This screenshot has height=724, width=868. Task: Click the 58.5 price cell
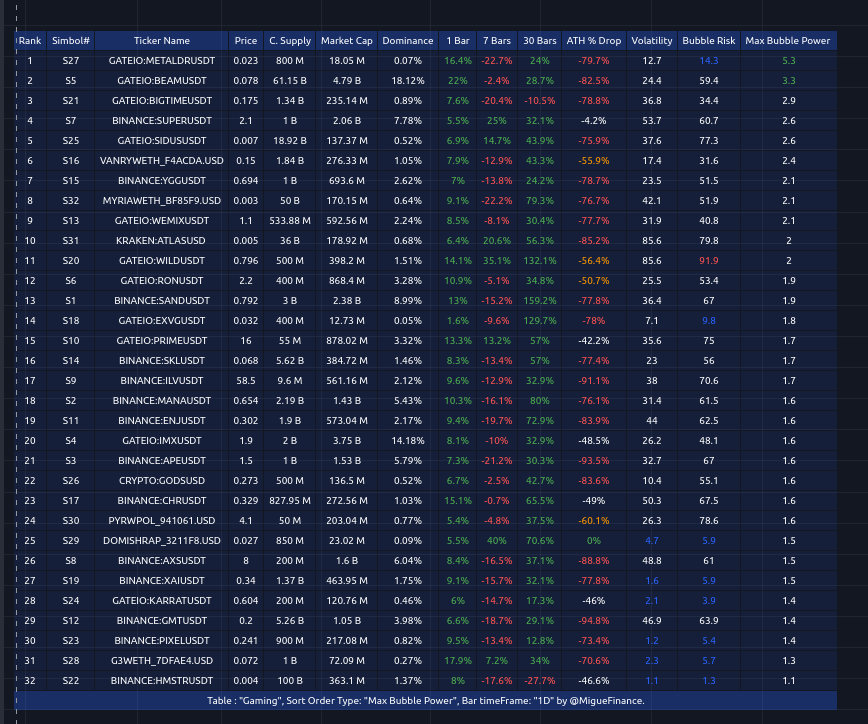[246, 380]
